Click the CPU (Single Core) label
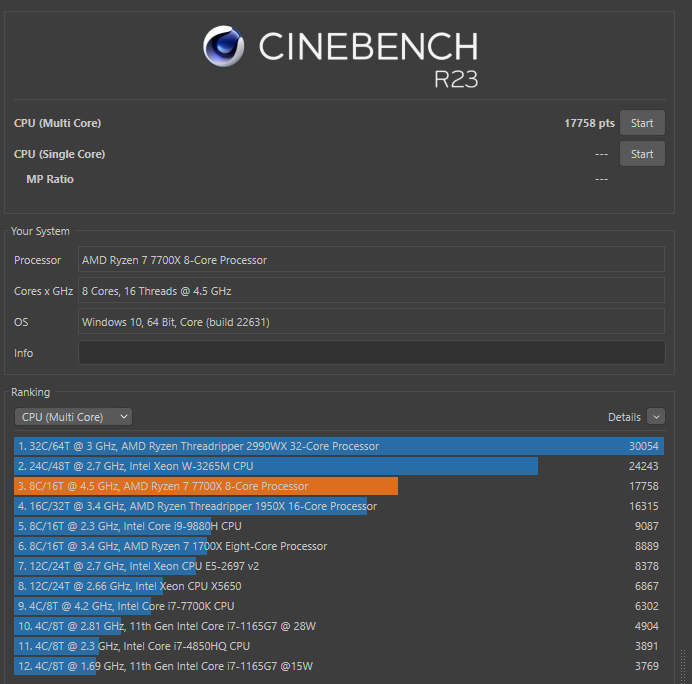This screenshot has height=684, width=692. click(x=60, y=154)
